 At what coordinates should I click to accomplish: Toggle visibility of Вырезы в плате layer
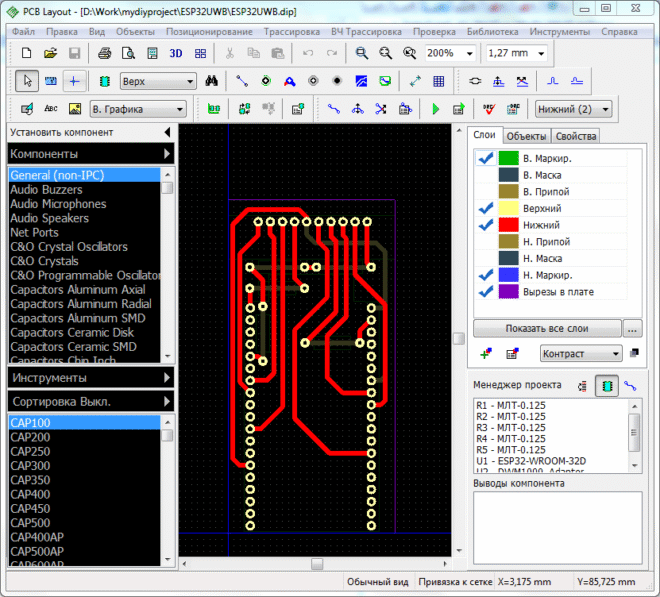[x=486, y=291]
